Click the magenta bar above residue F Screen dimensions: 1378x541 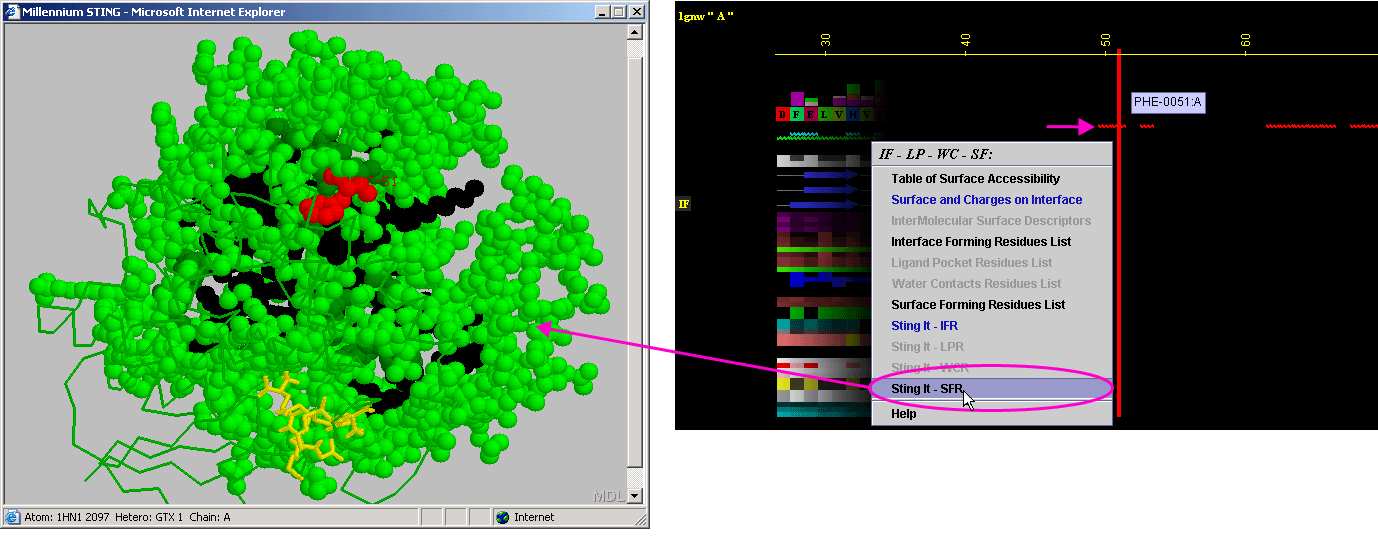[x=797, y=99]
